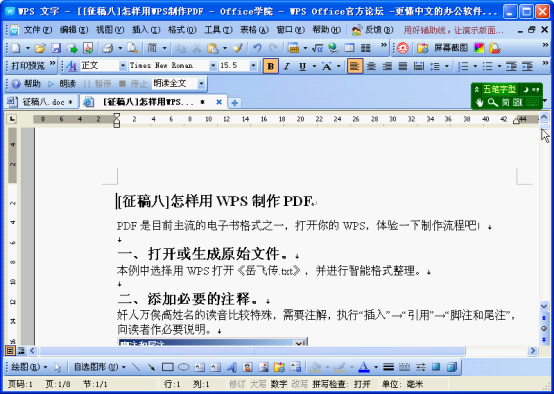Toggle numbered list formatting

point(463,66)
